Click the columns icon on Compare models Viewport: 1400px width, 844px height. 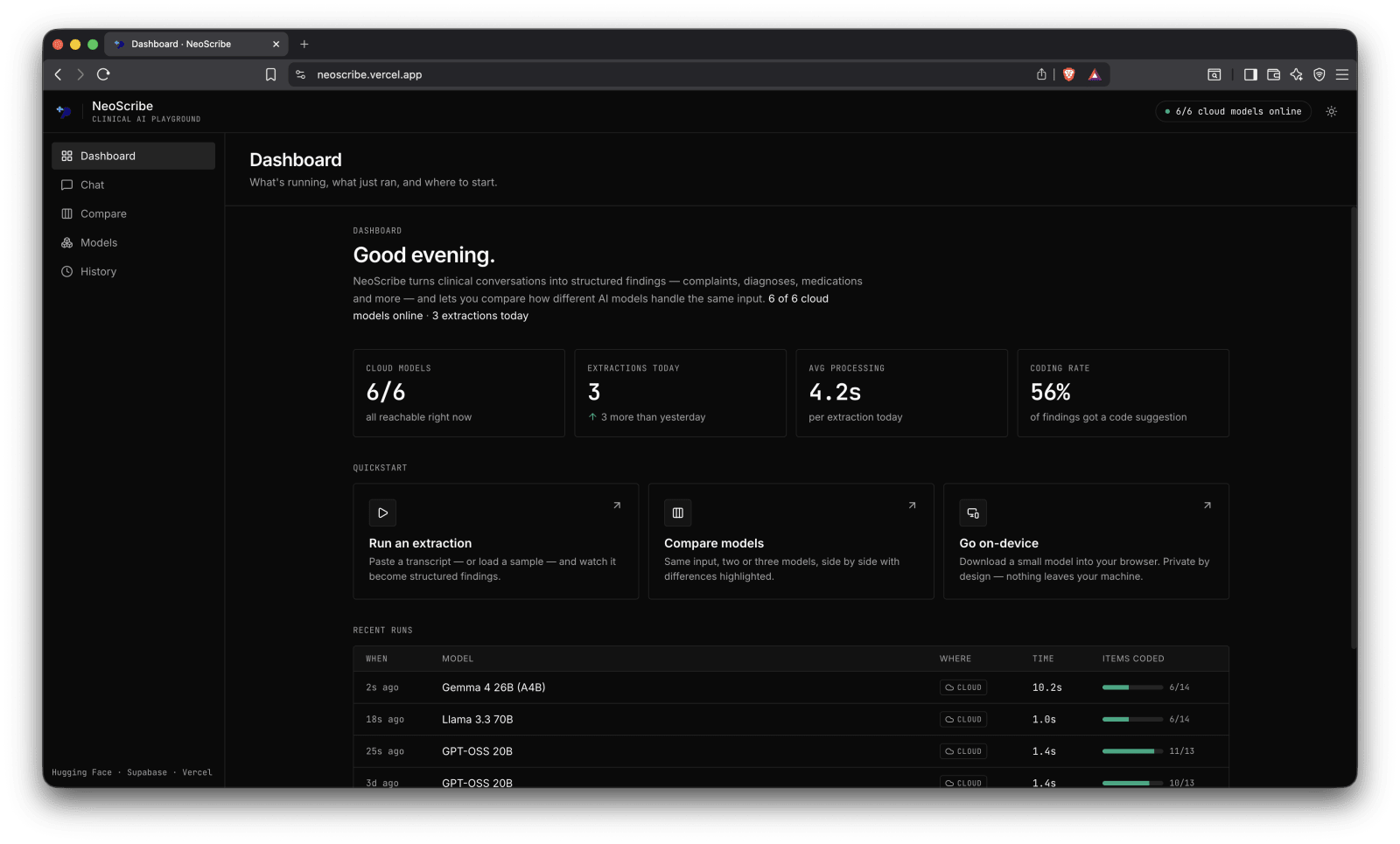(x=678, y=513)
